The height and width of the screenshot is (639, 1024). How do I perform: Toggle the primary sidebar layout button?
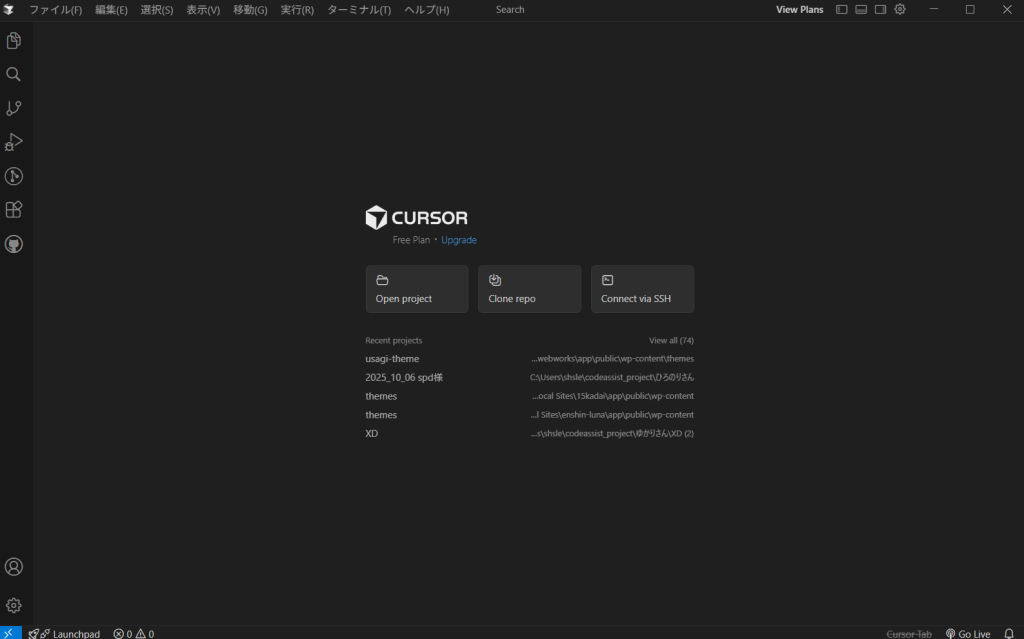click(842, 10)
